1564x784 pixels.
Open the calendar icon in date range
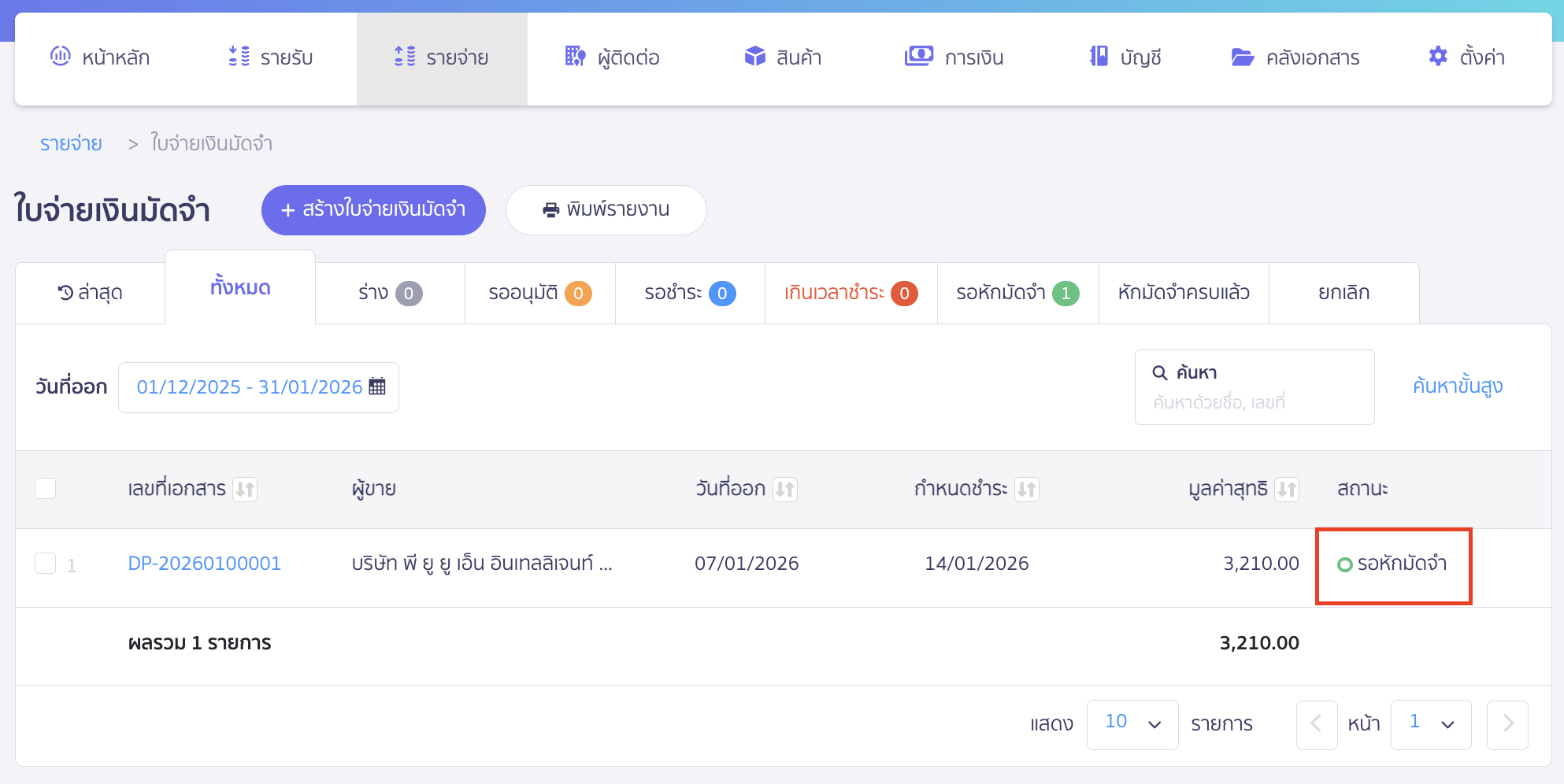[x=377, y=386]
